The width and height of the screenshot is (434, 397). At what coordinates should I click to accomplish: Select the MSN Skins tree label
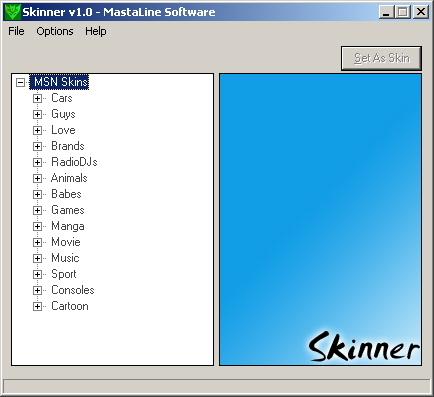(60, 82)
